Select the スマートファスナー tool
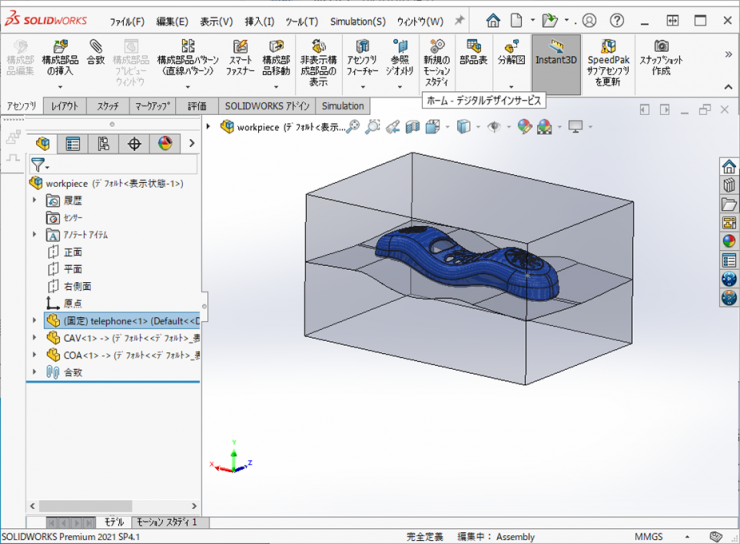 pyautogui.click(x=240, y=58)
